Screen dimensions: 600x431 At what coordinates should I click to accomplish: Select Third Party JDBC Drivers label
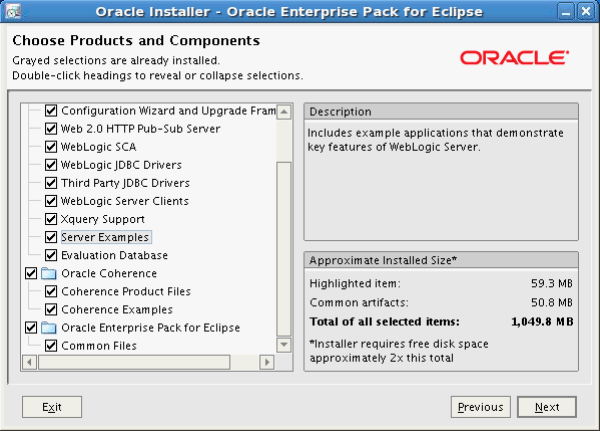125,183
